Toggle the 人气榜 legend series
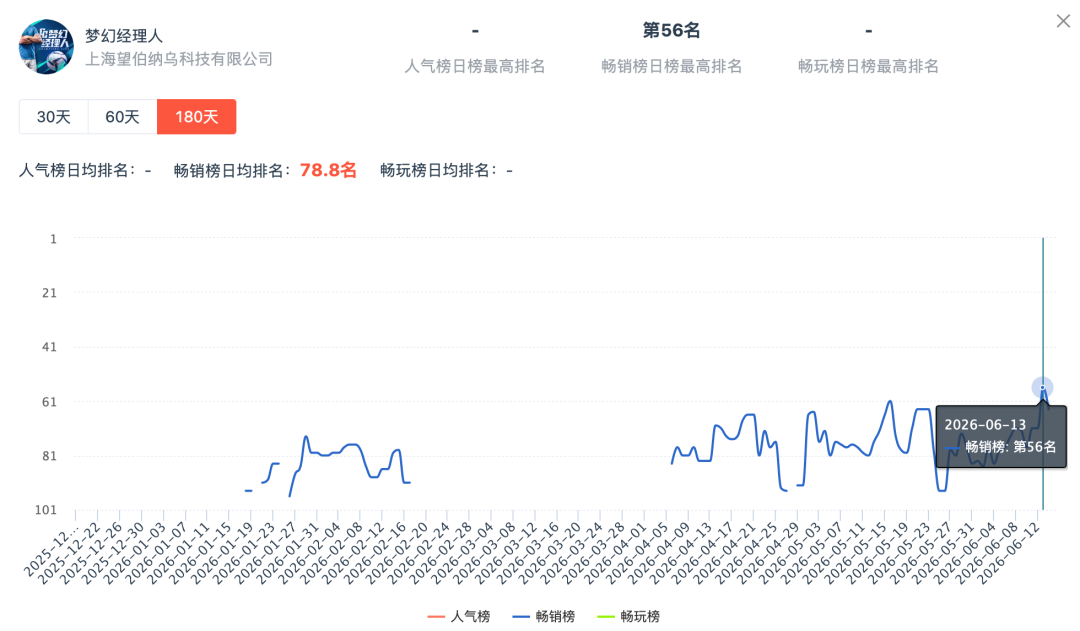The image size is (1080, 631). 459,616
